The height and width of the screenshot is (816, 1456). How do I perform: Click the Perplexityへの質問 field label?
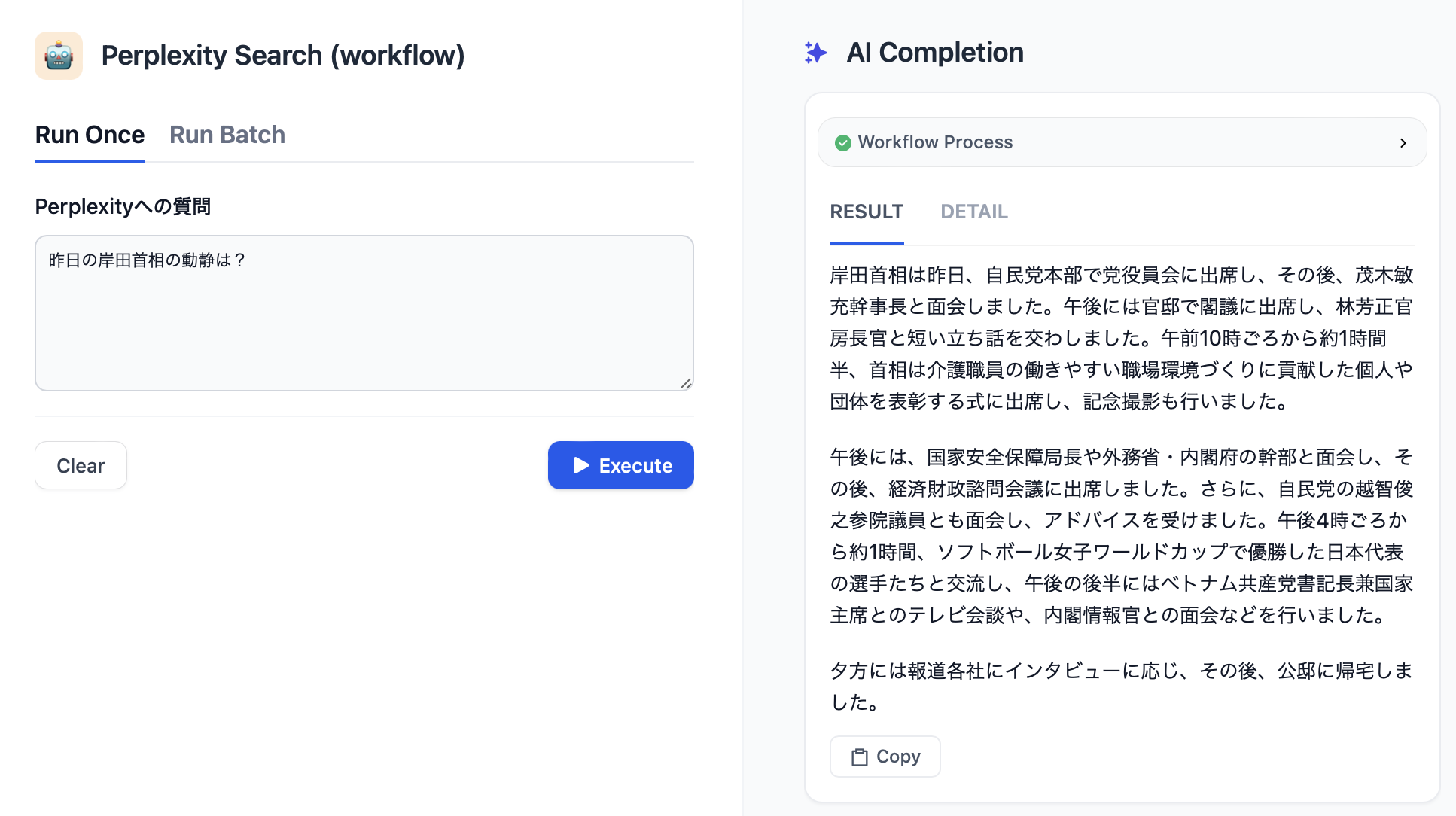point(123,206)
